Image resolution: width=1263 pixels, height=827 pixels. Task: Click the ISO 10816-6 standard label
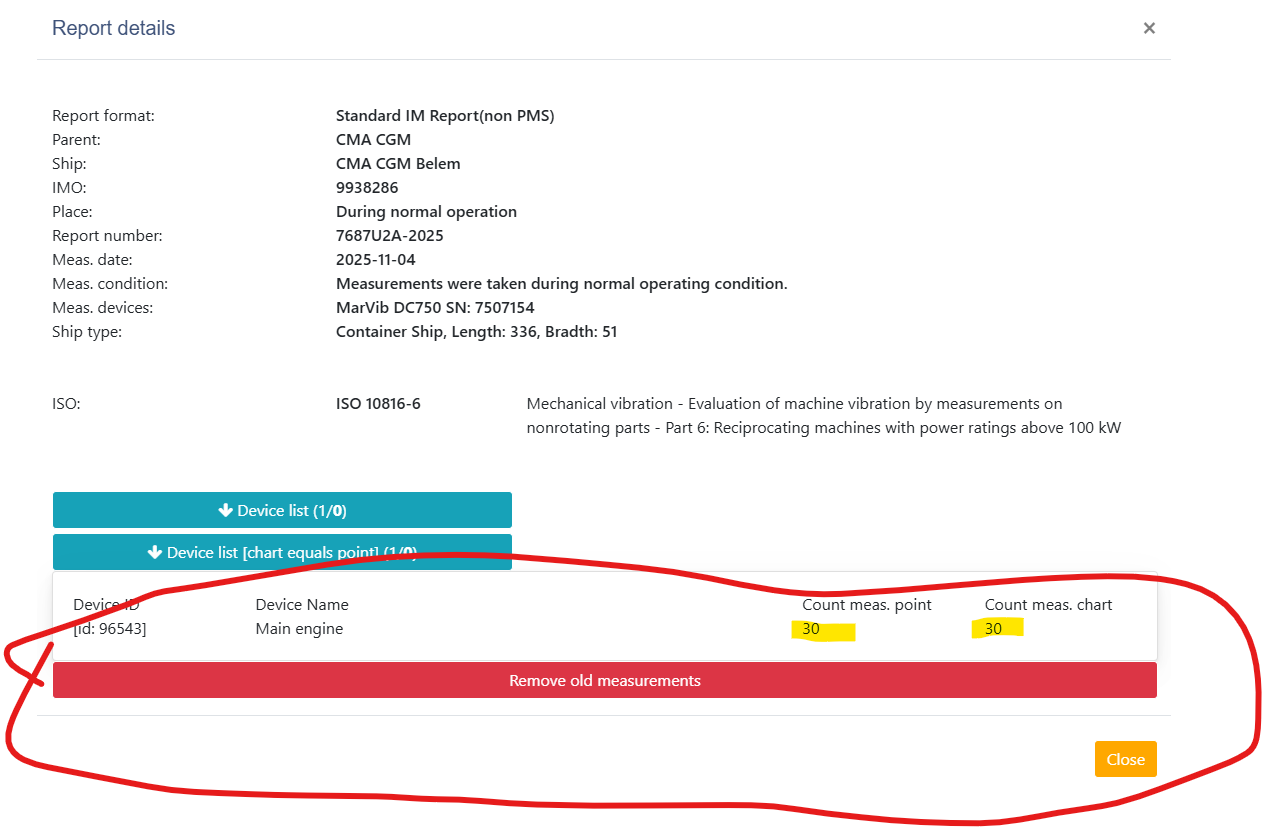[378, 404]
